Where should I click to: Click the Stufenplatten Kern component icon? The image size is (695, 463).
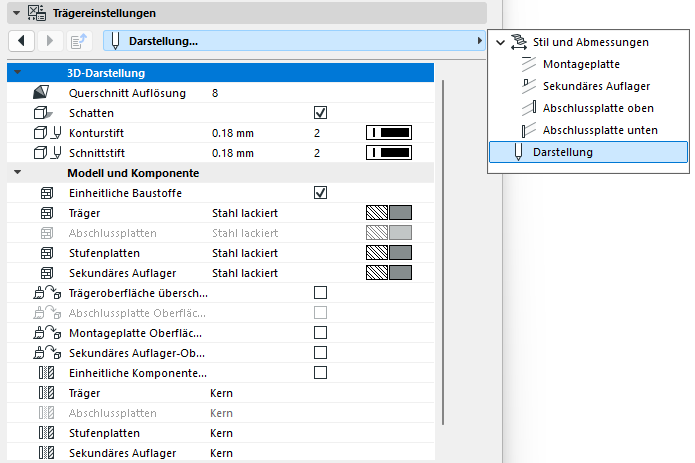[x=47, y=433]
